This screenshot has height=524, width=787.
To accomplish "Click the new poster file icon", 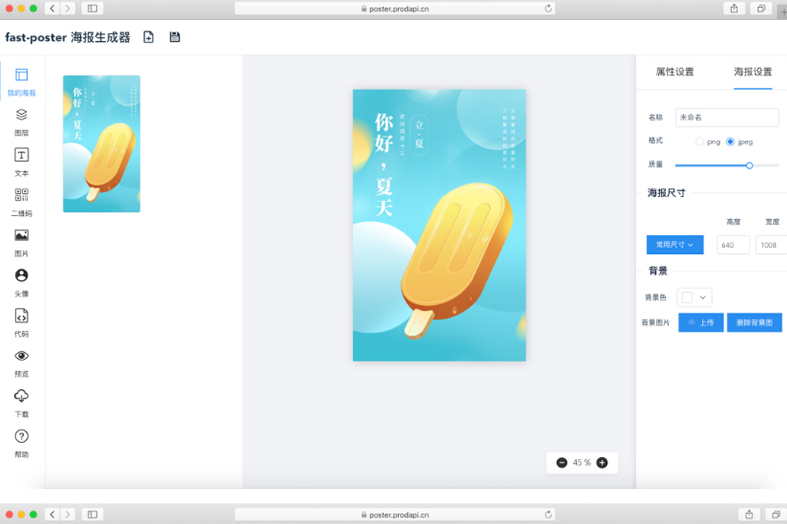I will pos(148,37).
